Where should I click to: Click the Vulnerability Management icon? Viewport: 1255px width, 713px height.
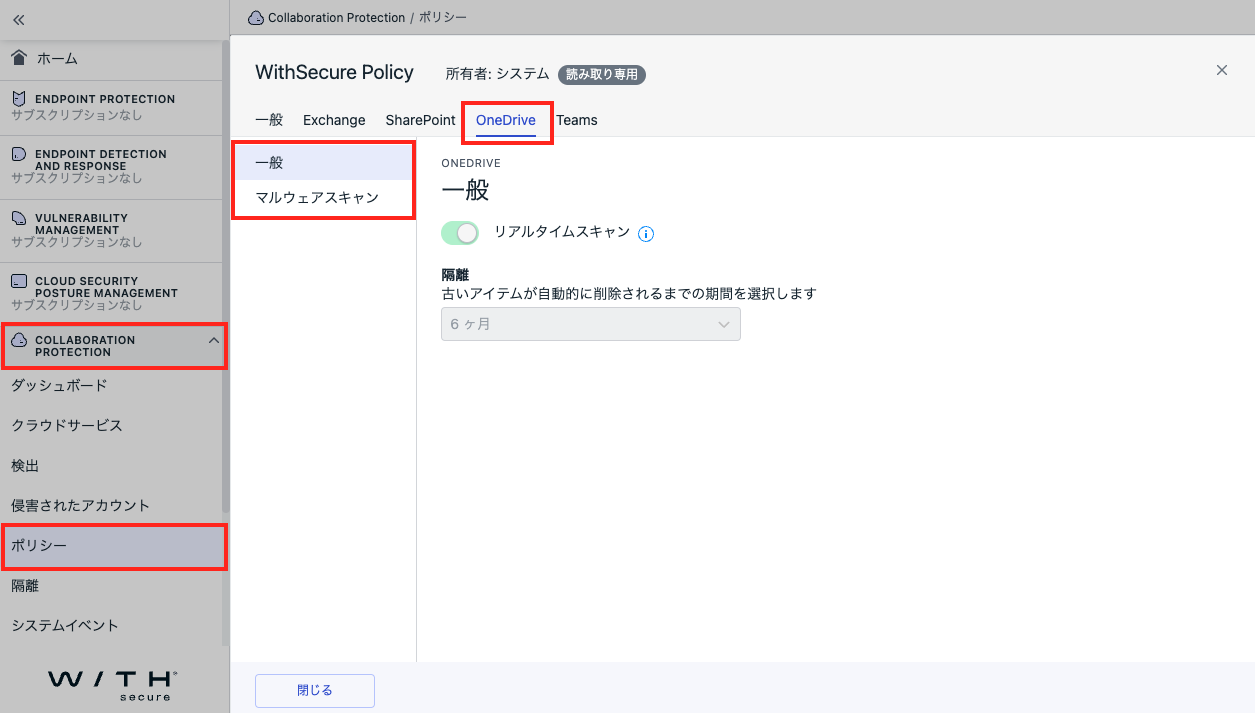pos(19,218)
